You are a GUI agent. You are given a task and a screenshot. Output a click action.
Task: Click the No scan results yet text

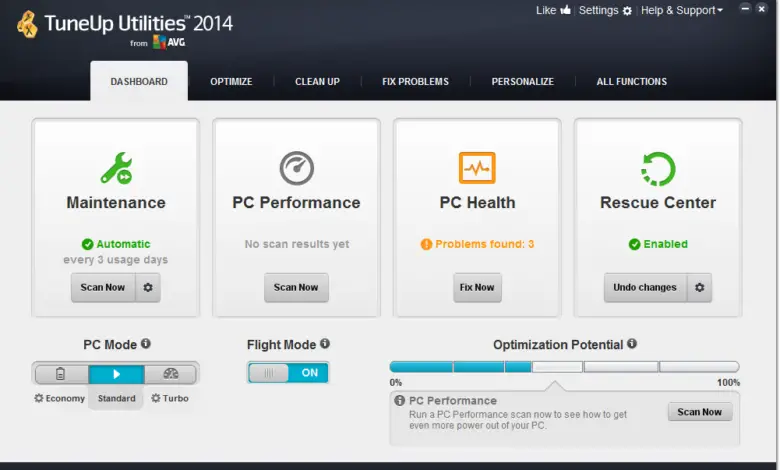pos(297,244)
